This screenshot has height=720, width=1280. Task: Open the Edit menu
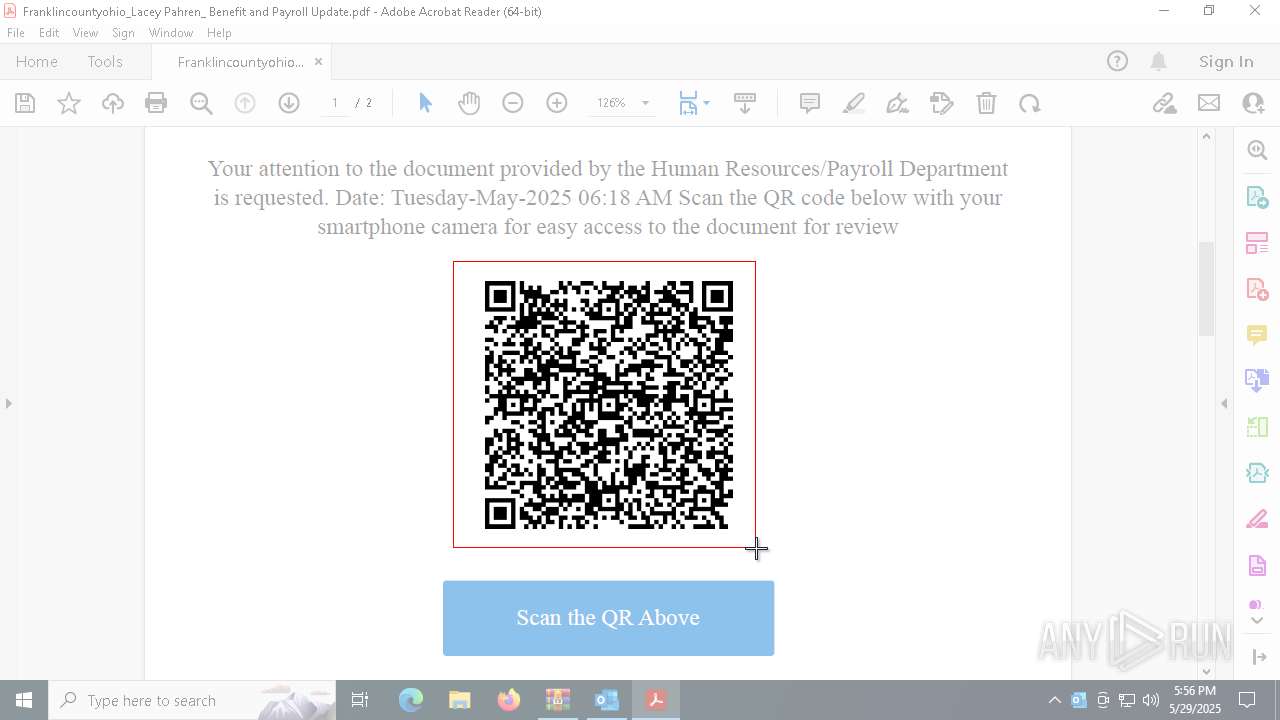(49, 33)
